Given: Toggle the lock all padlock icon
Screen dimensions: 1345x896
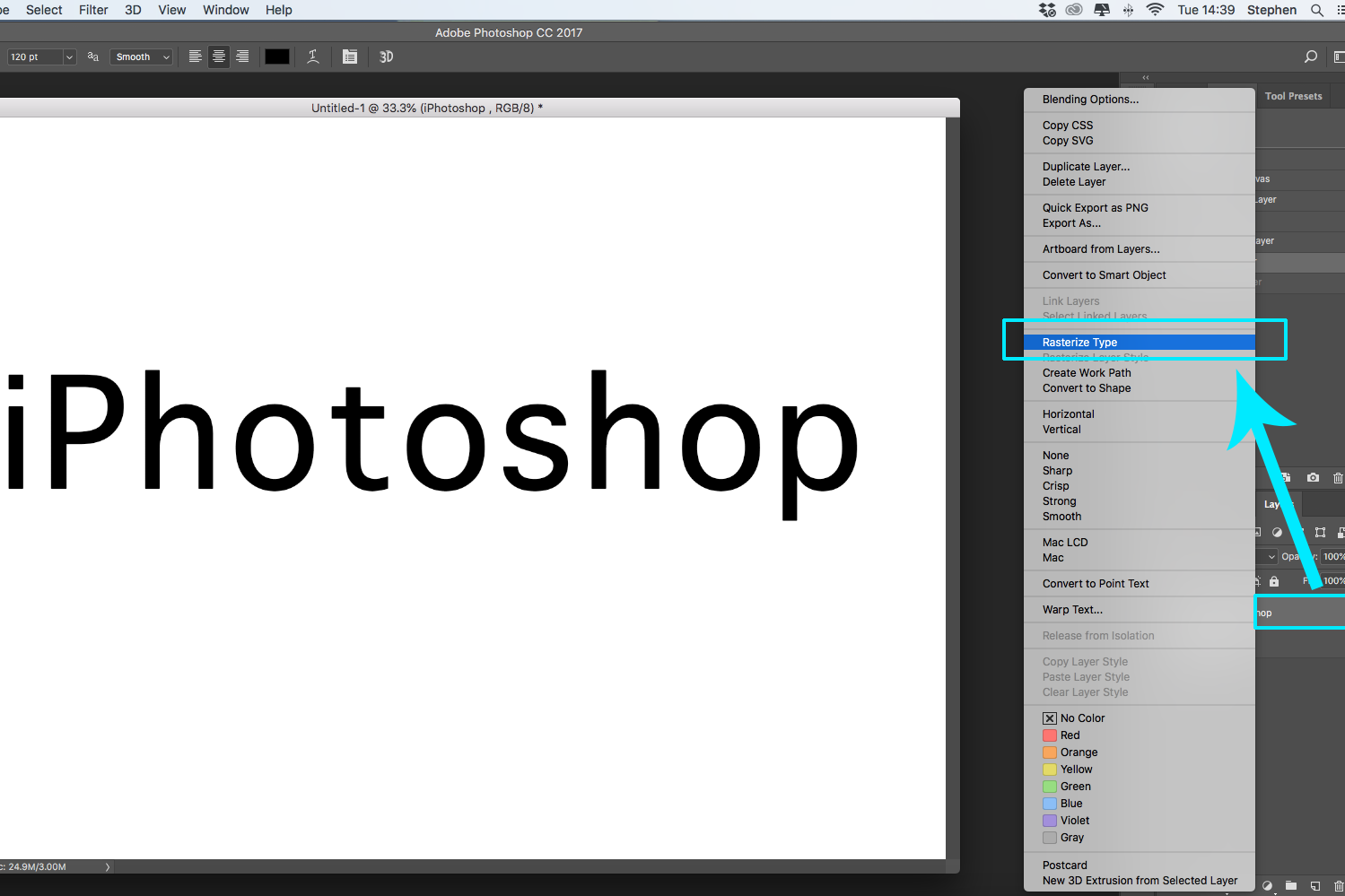Looking at the screenshot, I should click(x=1274, y=581).
